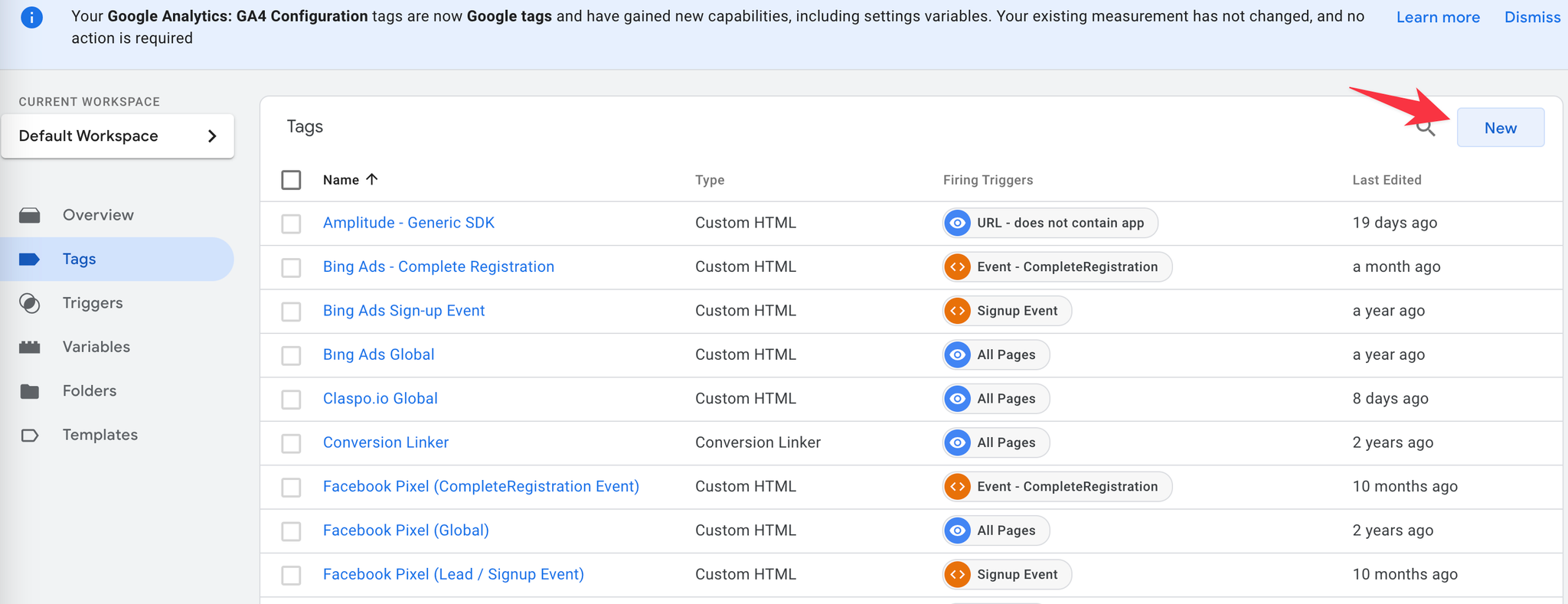
Task: Open Facebook Pixel (Lead / Signup Event) tag
Action: (x=453, y=574)
